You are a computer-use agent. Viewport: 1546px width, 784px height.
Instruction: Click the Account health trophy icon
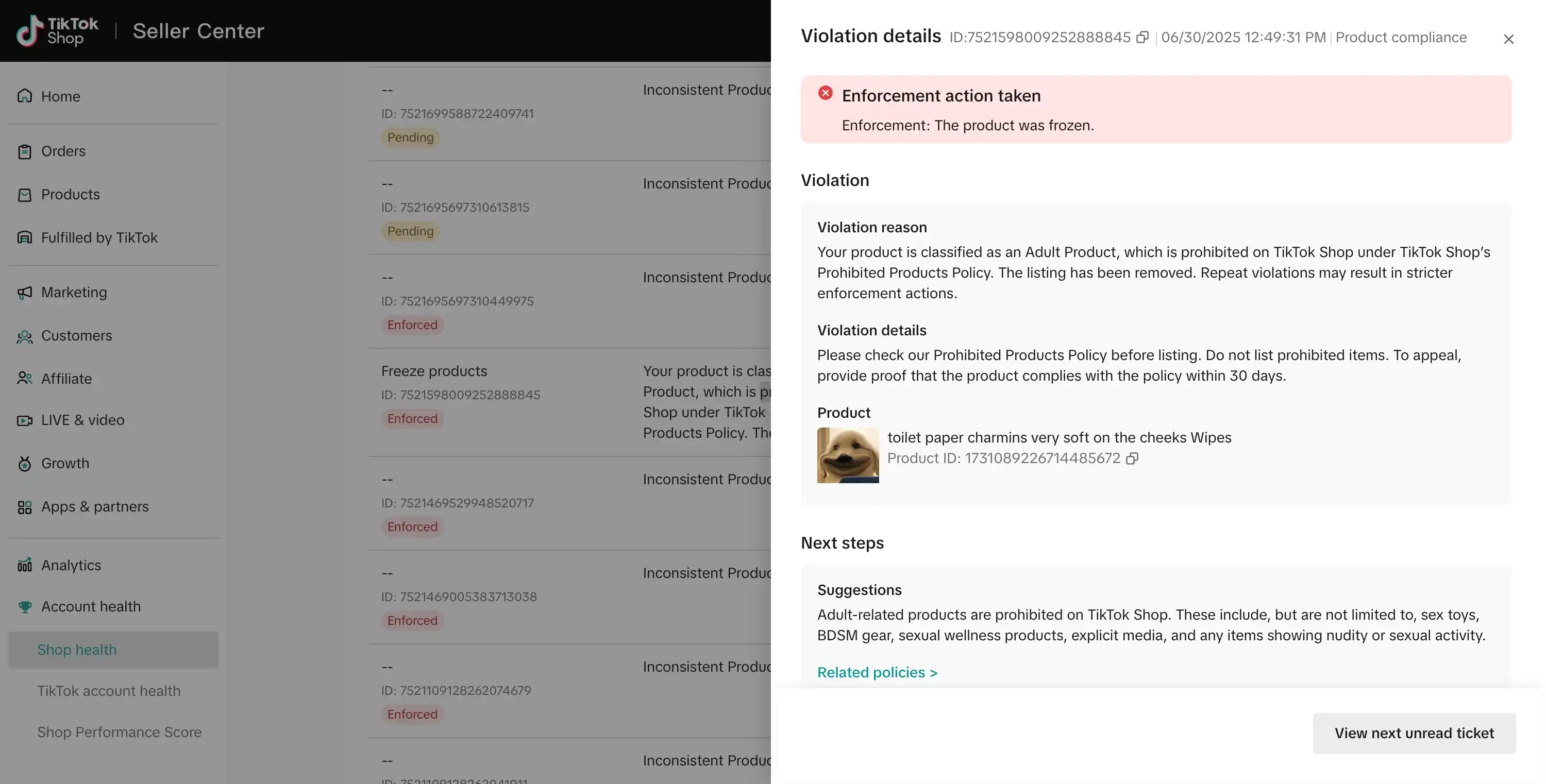pyautogui.click(x=24, y=606)
